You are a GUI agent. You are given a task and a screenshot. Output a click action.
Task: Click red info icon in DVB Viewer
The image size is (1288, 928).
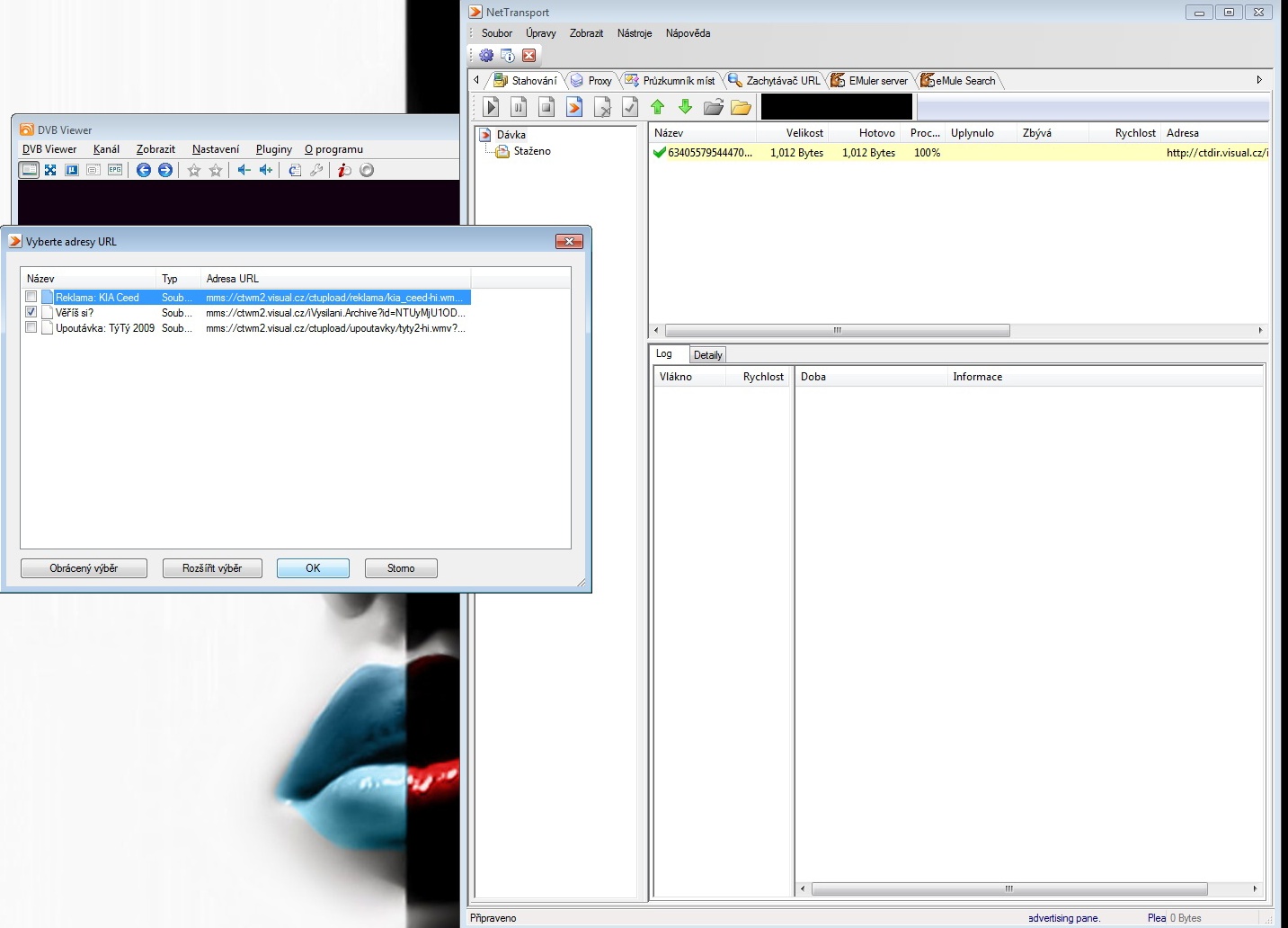[344, 170]
